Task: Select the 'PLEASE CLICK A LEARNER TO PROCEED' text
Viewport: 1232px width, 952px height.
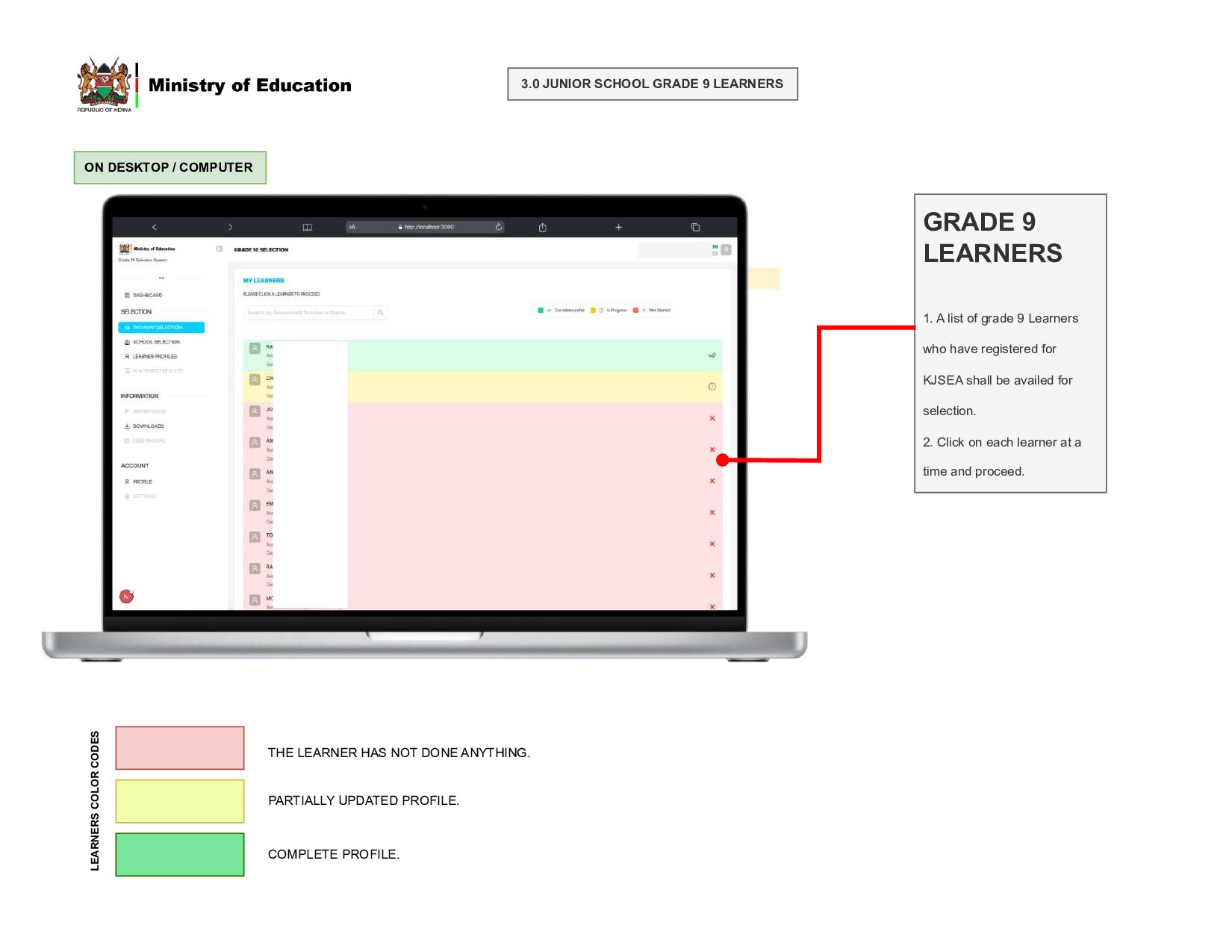Action: pos(281,294)
